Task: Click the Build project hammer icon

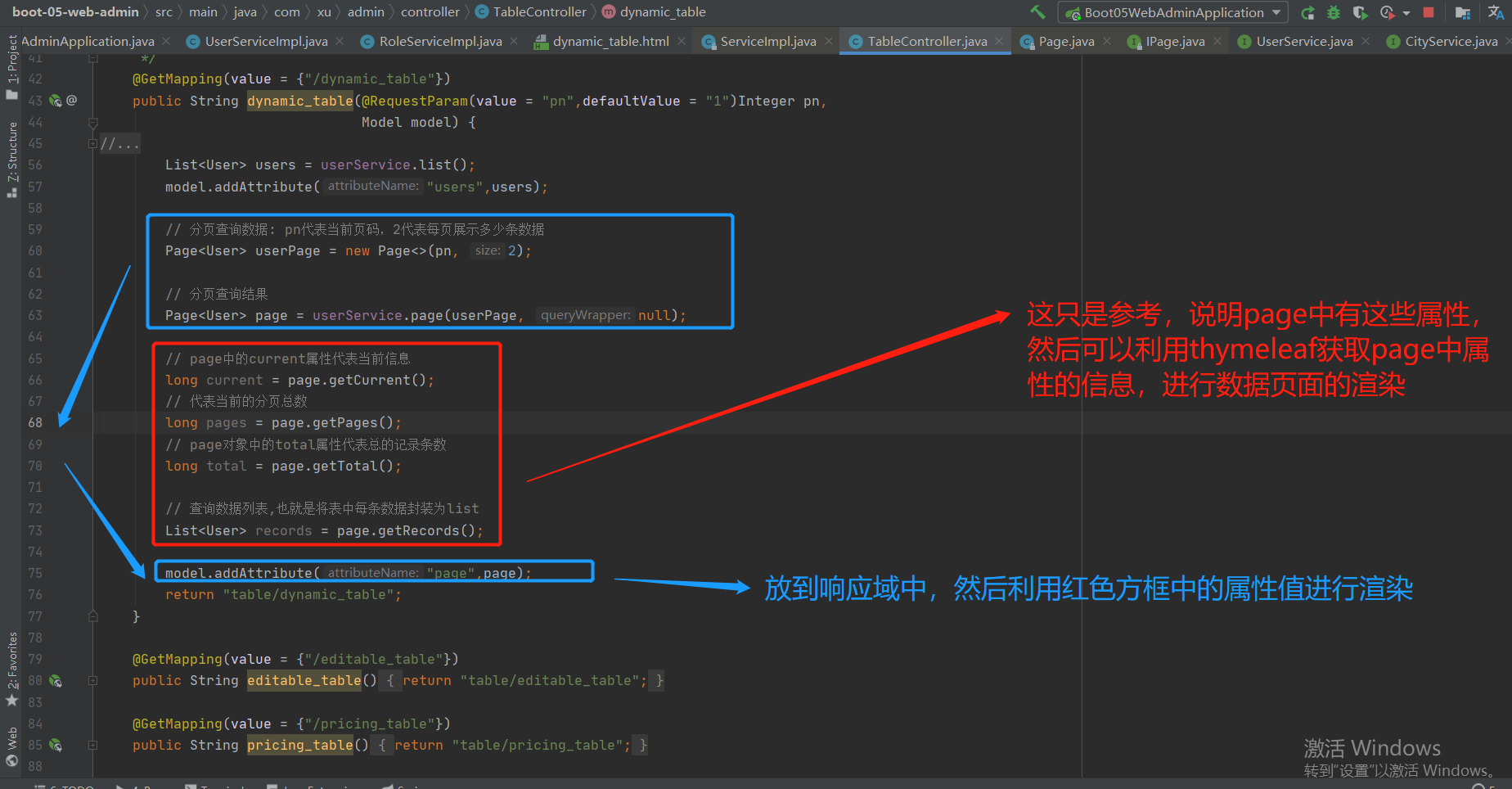Action: (x=1038, y=12)
